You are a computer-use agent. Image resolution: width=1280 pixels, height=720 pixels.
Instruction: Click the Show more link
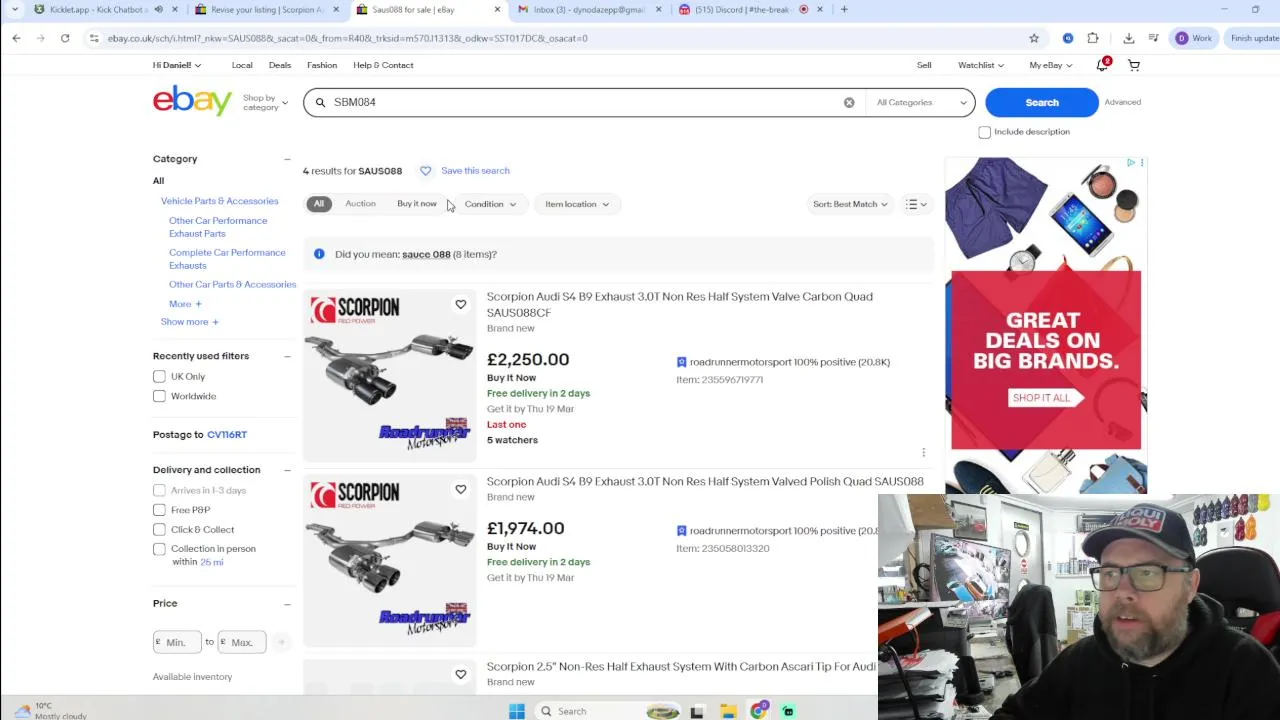pyautogui.click(x=190, y=322)
